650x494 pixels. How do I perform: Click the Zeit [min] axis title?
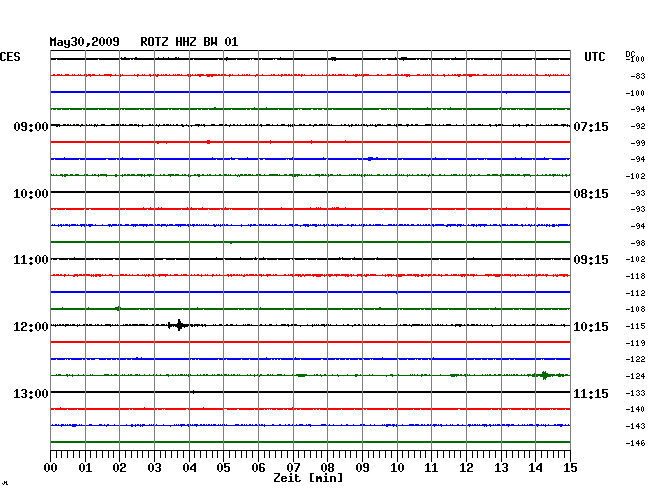[308, 478]
